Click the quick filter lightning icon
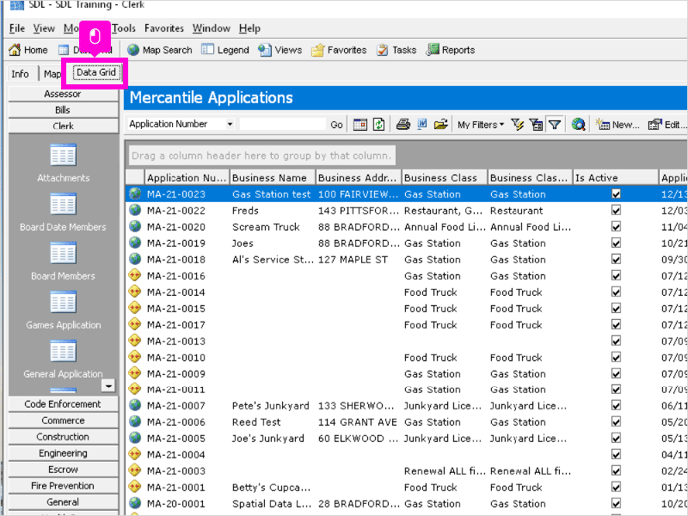Screen dimensions: 688x516 coord(518,125)
